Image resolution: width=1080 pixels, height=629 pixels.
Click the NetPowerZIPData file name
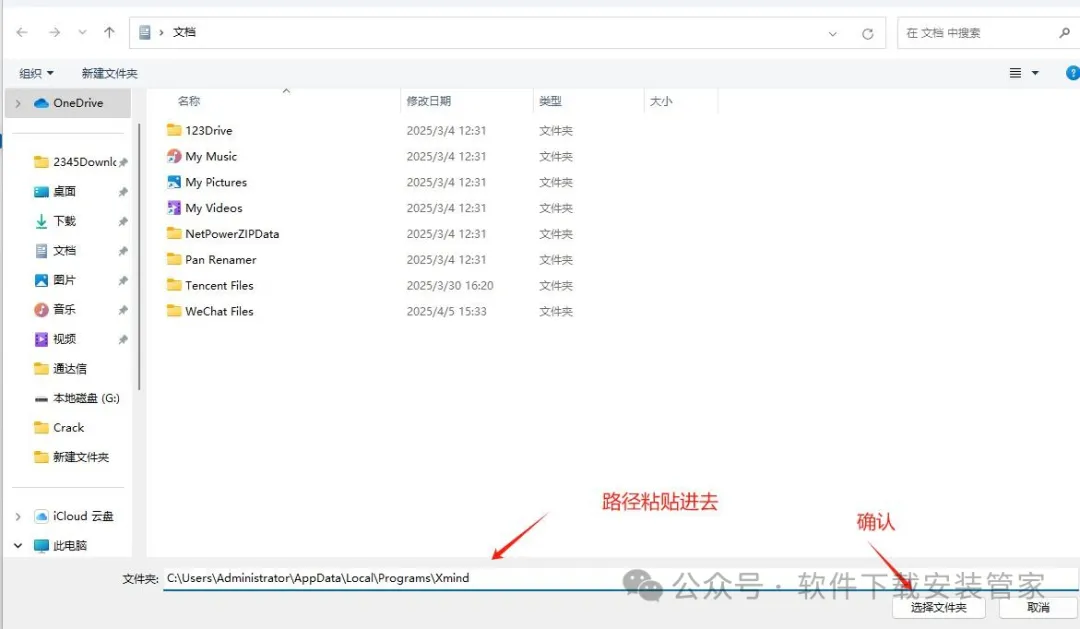pos(232,234)
